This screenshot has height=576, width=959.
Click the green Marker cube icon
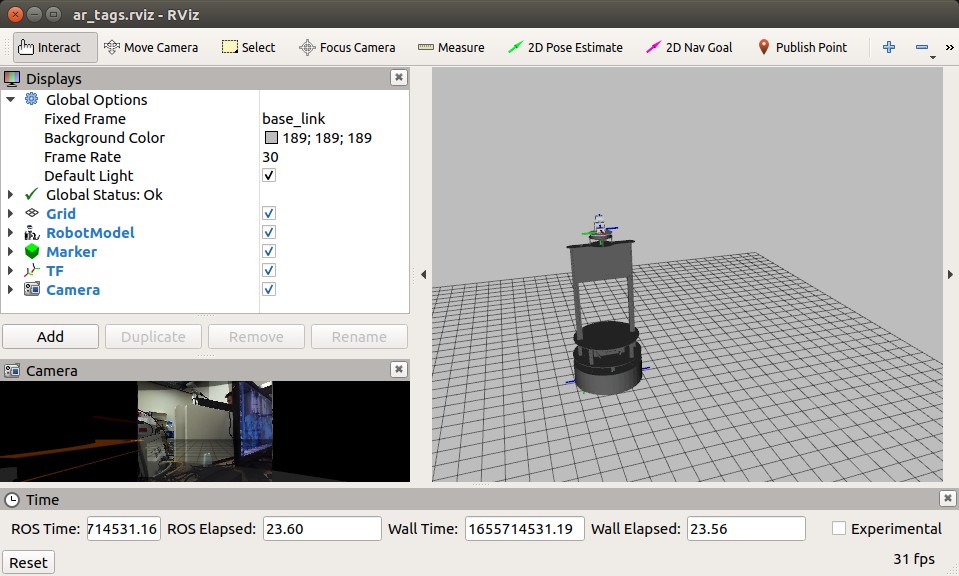[32, 251]
